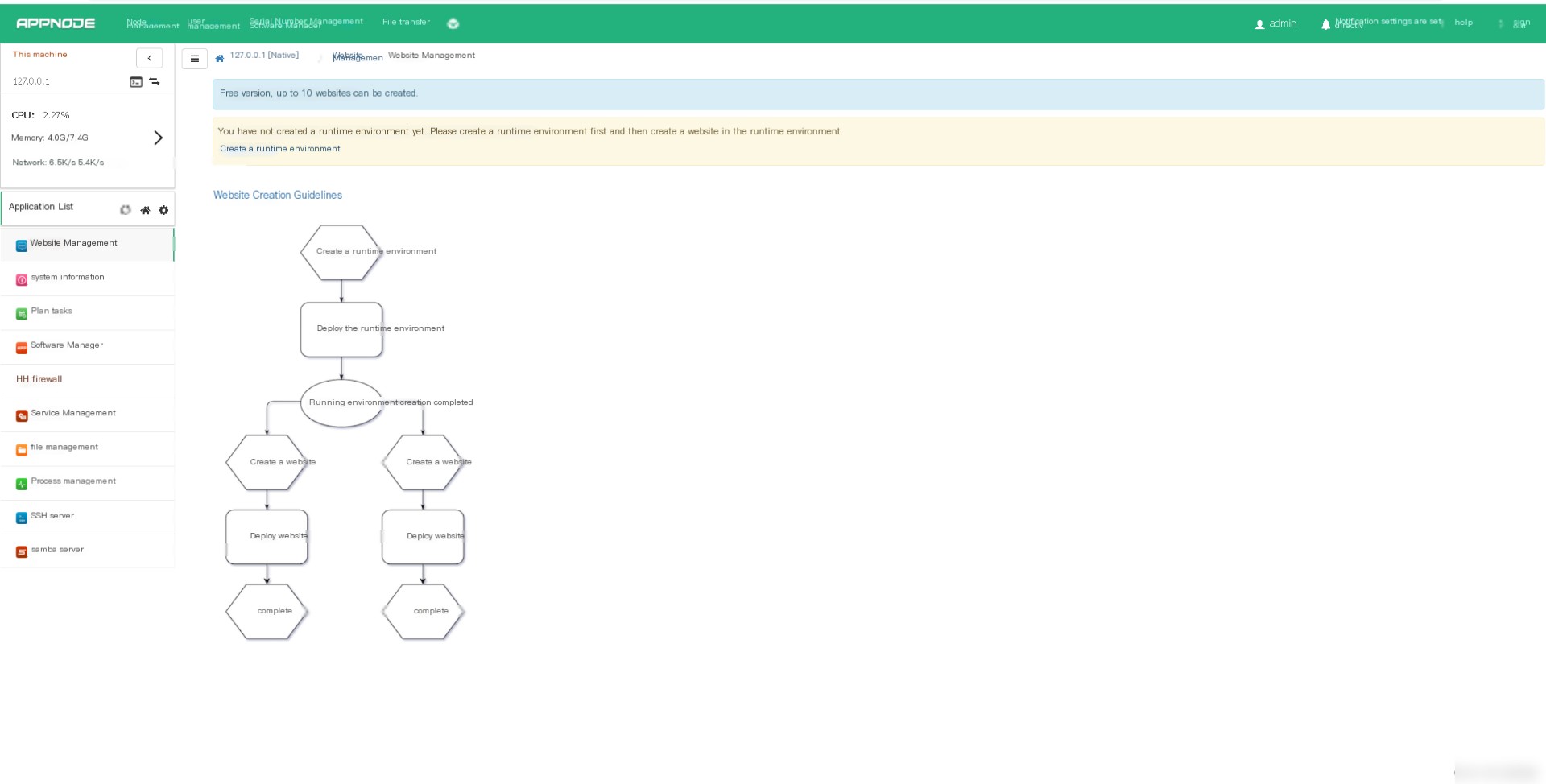
Task: Open Website Management in sidebar
Action: click(x=87, y=244)
